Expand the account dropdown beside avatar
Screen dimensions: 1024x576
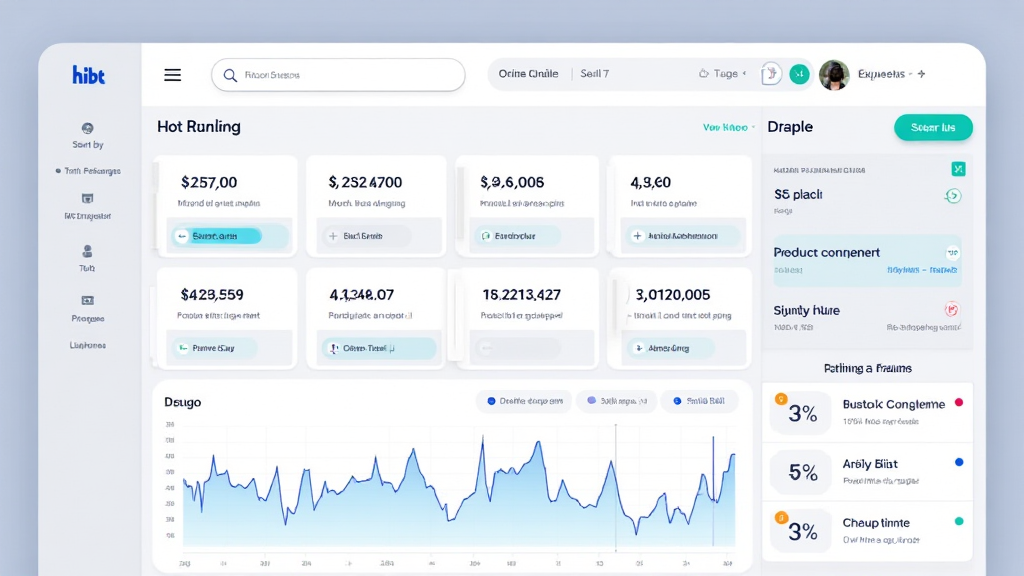[920, 74]
